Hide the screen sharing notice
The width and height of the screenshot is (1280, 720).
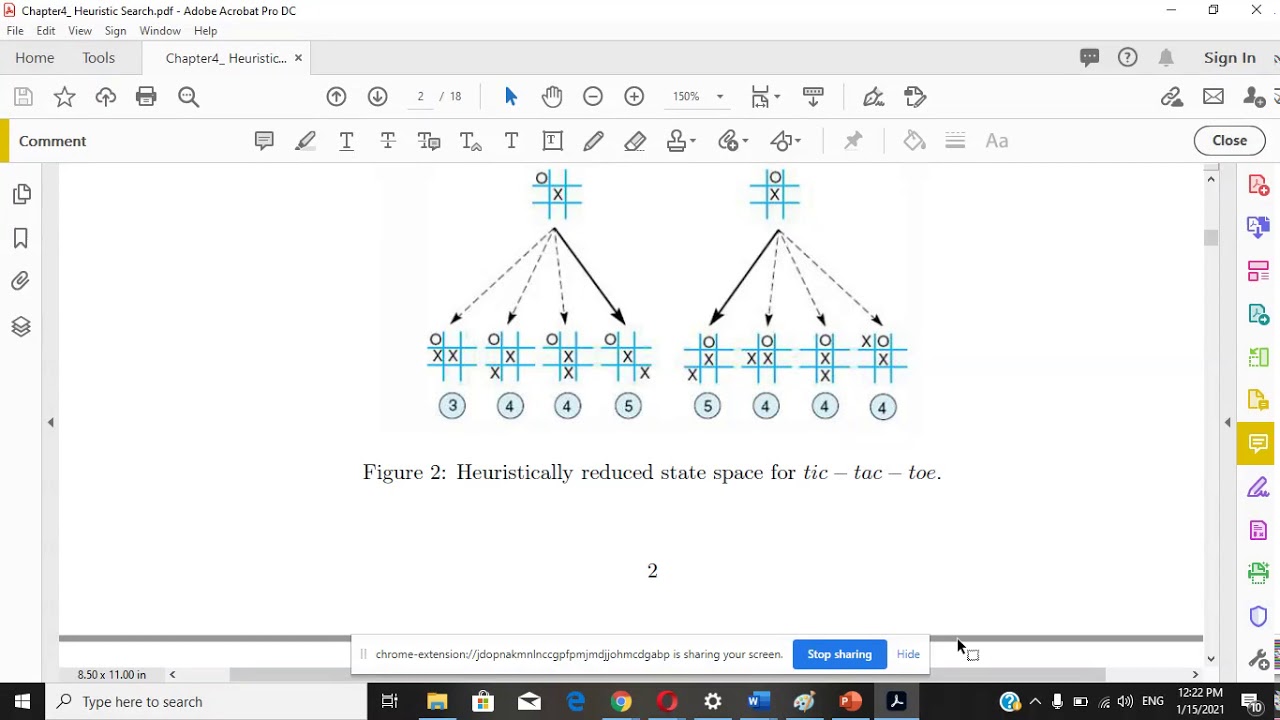tap(908, 654)
